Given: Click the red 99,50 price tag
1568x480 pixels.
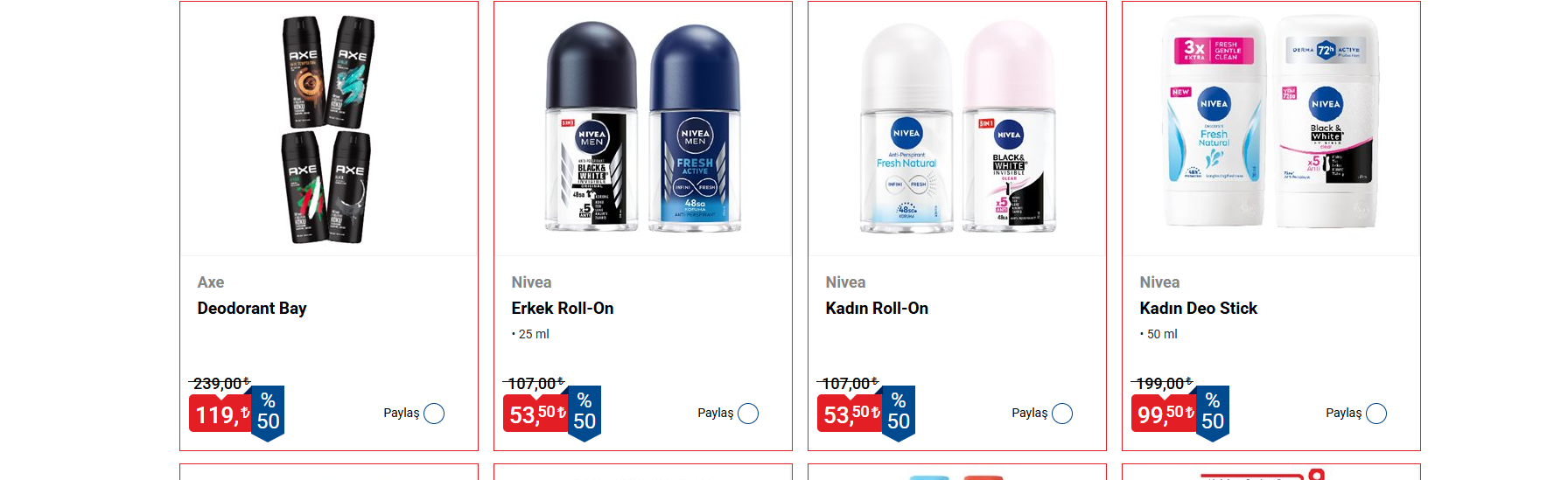Looking at the screenshot, I should (1166, 414).
